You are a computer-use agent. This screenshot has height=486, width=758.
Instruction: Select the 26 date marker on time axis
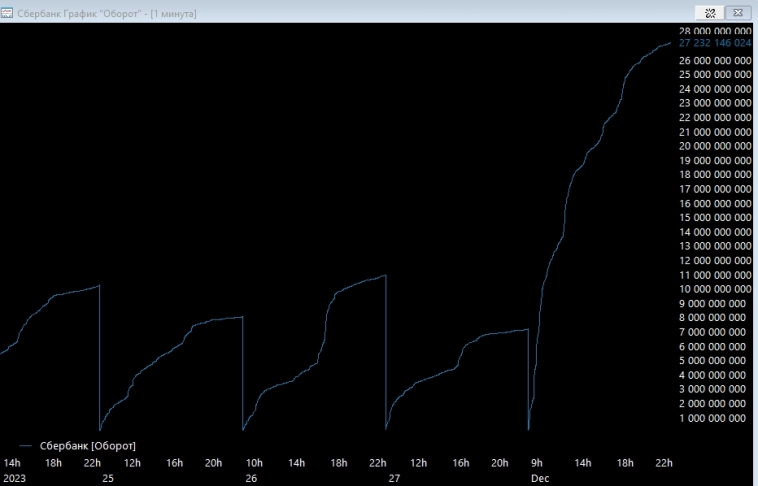(x=251, y=478)
